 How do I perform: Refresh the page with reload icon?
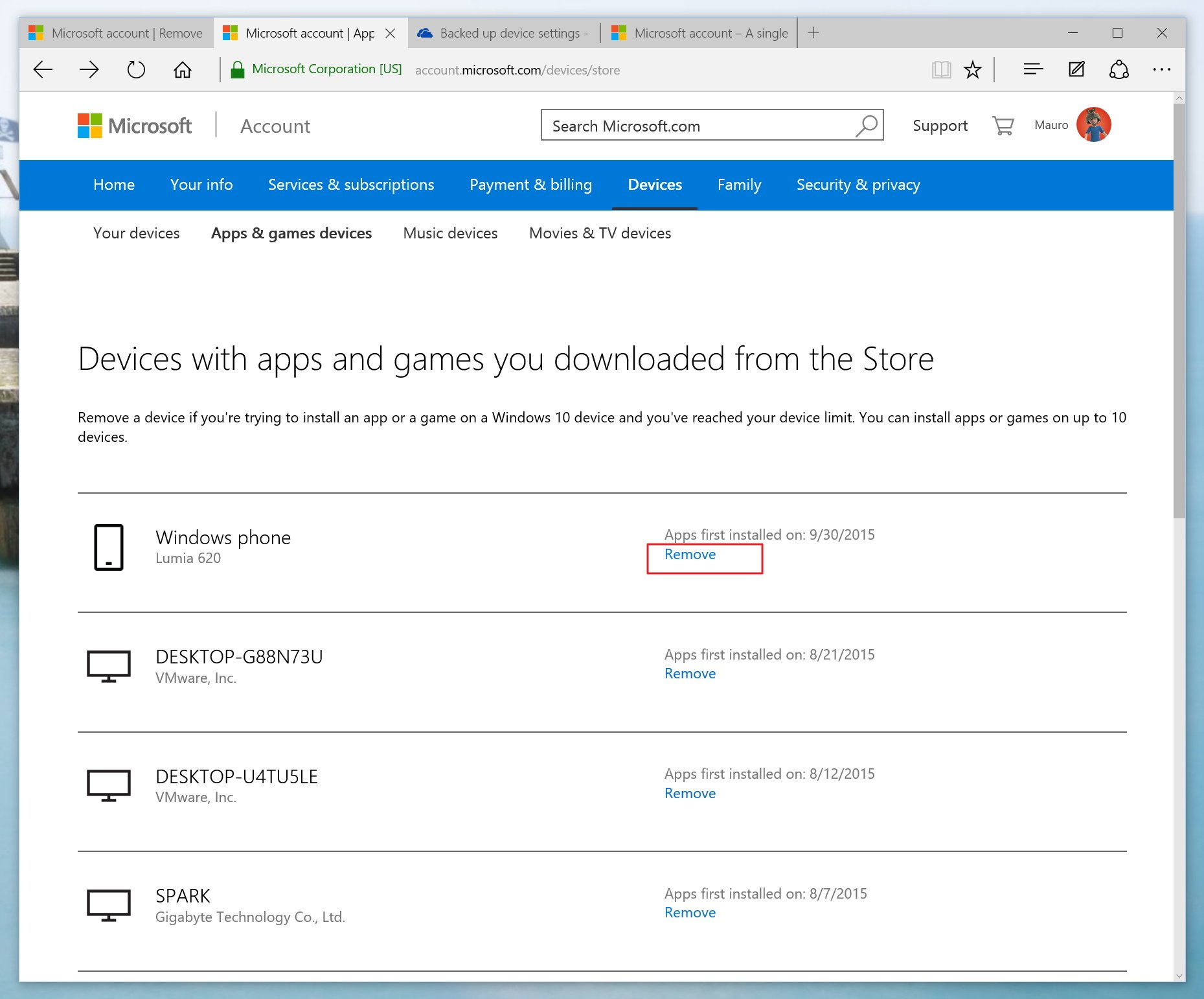pos(136,69)
